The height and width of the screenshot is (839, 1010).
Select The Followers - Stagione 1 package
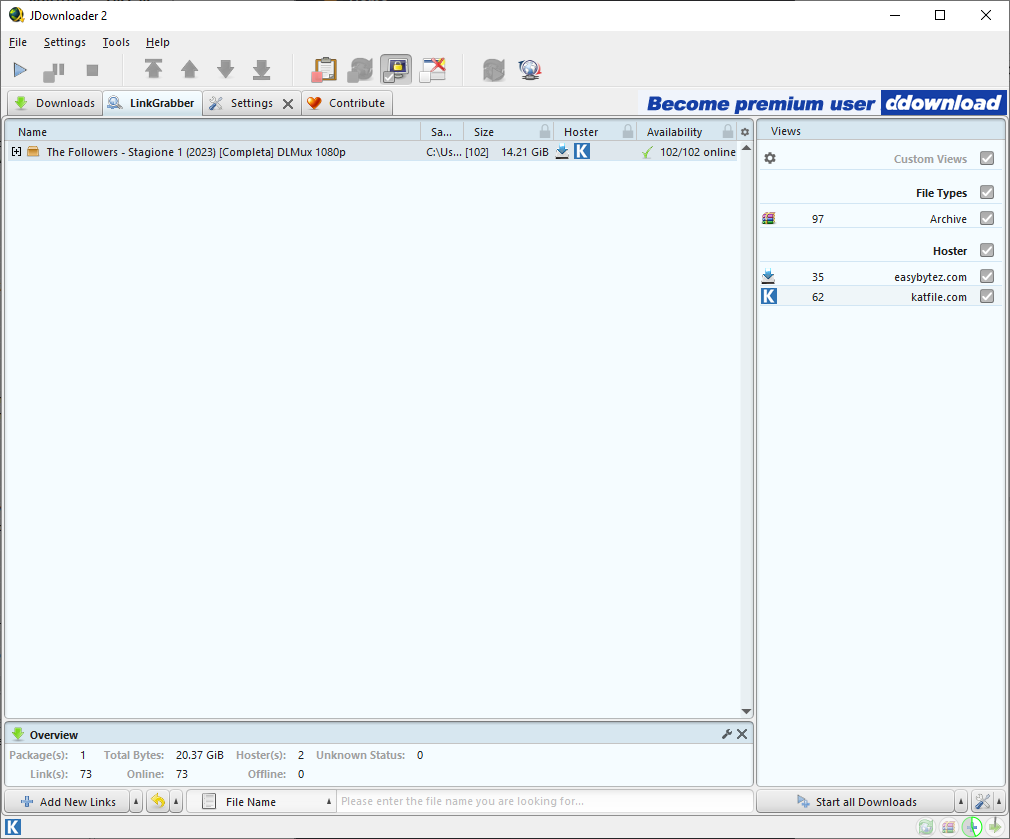pyautogui.click(x=196, y=152)
